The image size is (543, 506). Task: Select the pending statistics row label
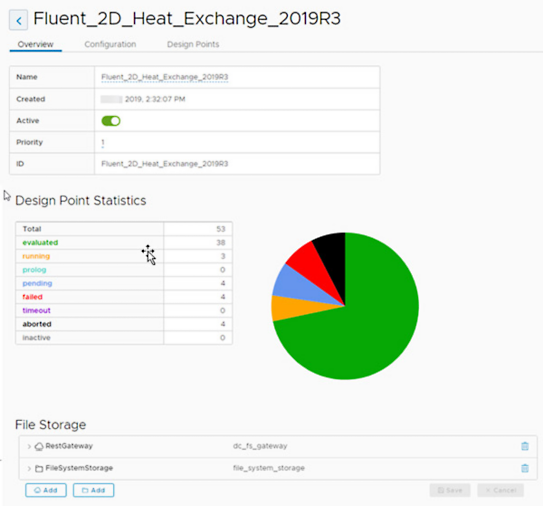pos(37,283)
